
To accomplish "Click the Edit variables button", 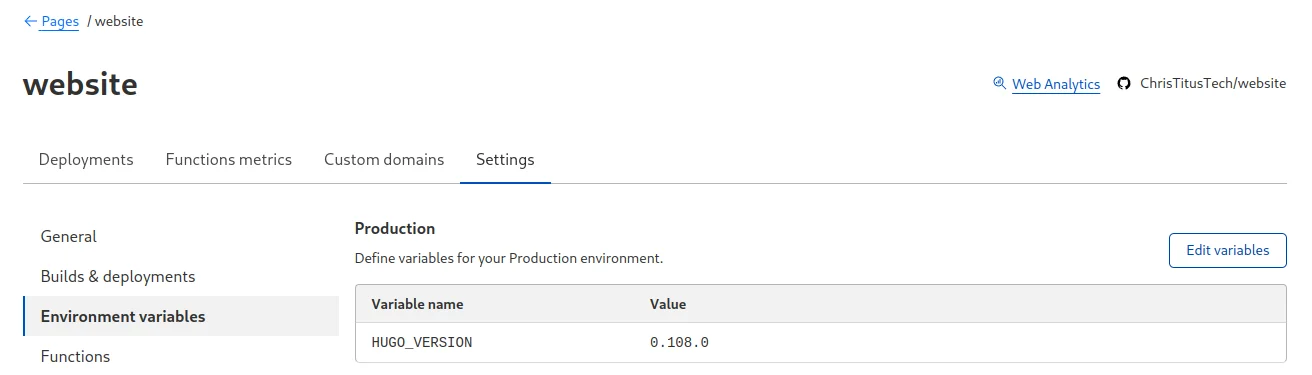I will (1228, 250).
